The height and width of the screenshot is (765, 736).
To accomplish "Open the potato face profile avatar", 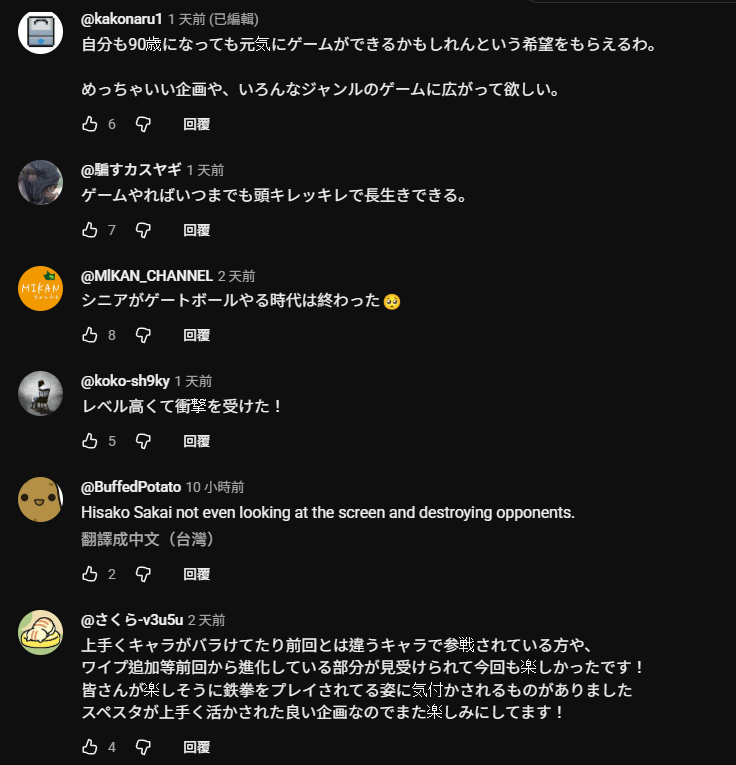I will 40,500.
